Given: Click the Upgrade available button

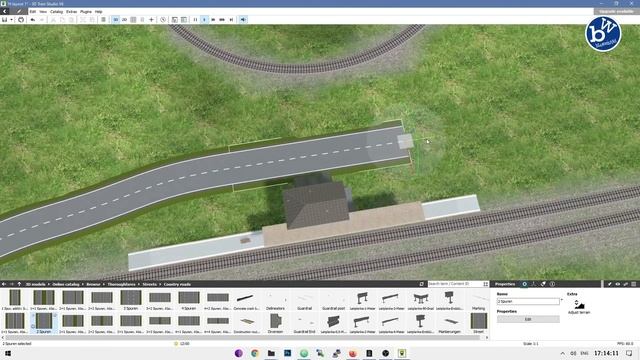Looking at the screenshot, I should click(616, 11).
